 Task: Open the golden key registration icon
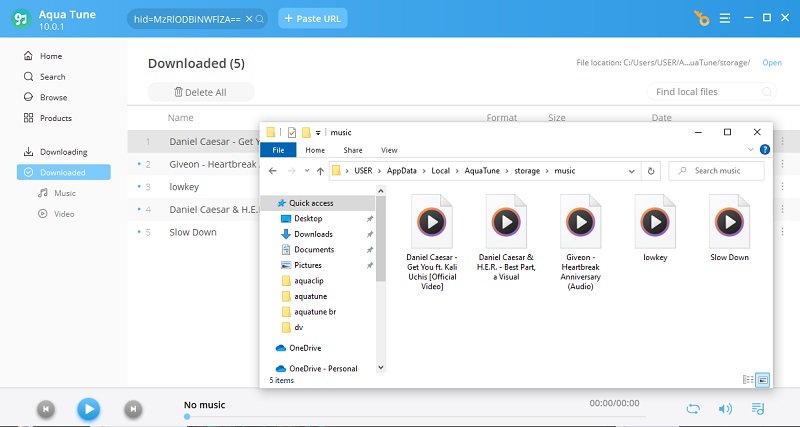point(702,18)
